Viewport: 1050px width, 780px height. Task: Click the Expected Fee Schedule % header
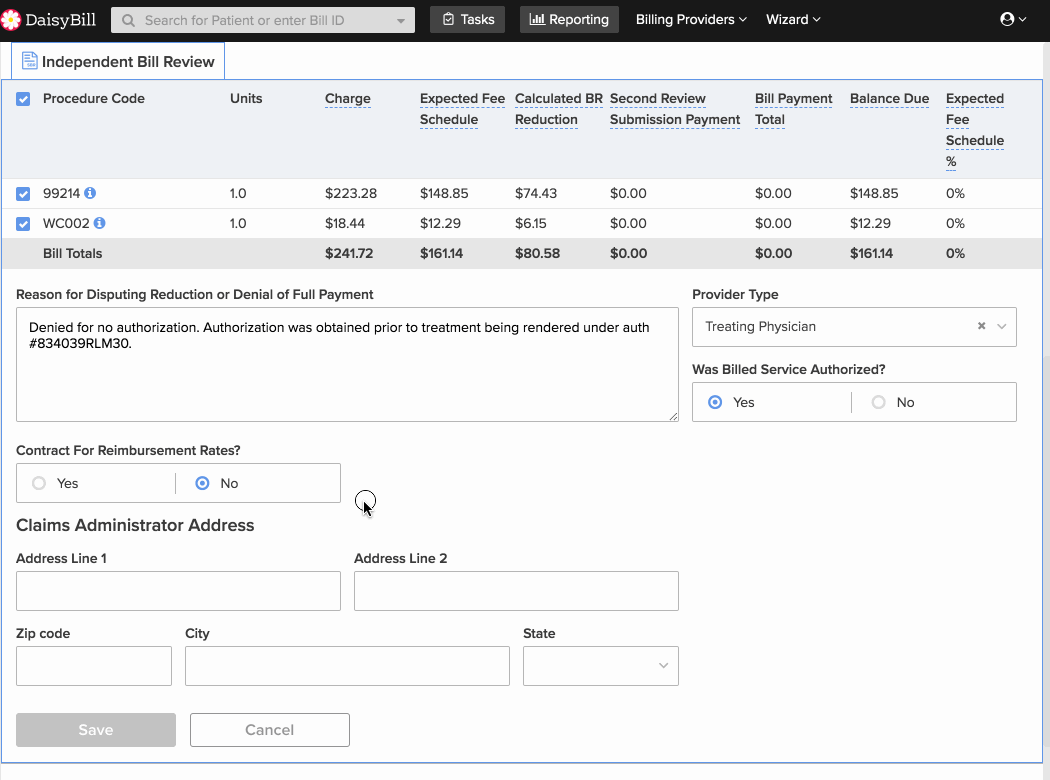(975, 130)
